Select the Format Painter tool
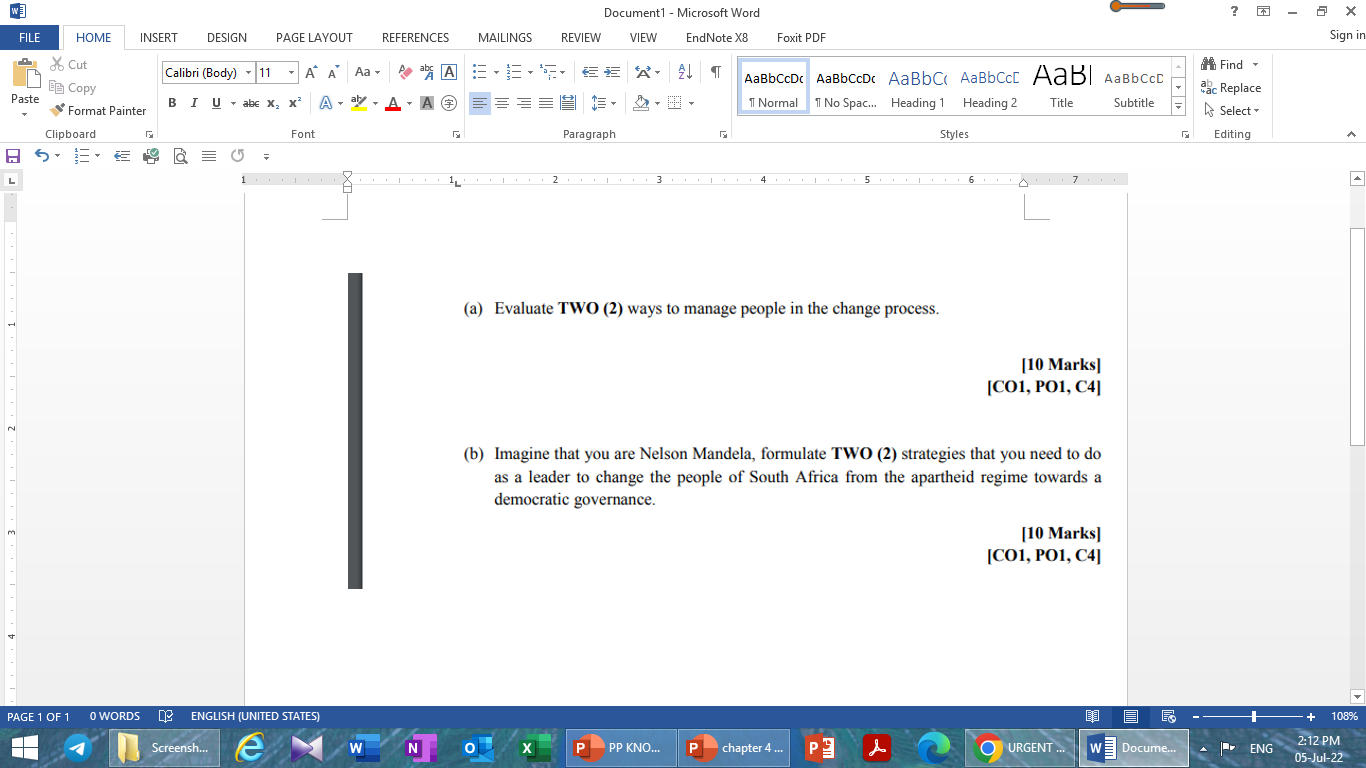The height and width of the screenshot is (768, 1366). [x=97, y=110]
